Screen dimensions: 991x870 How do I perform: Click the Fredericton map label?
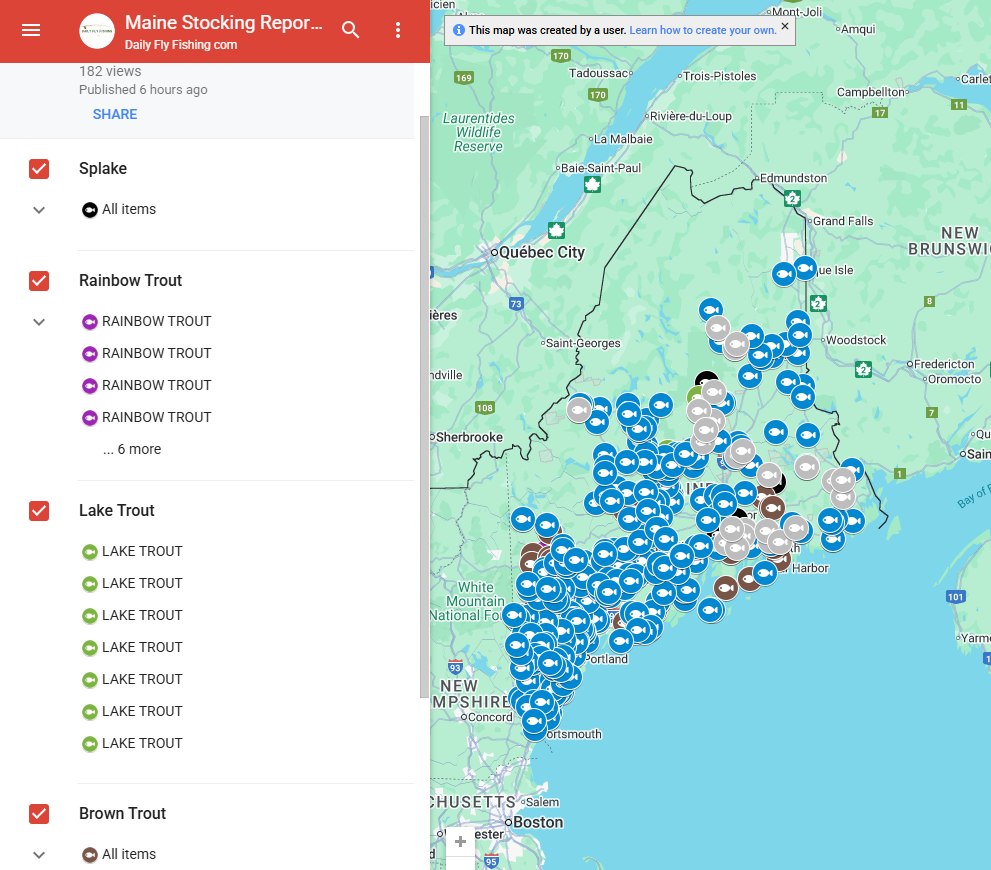944,364
